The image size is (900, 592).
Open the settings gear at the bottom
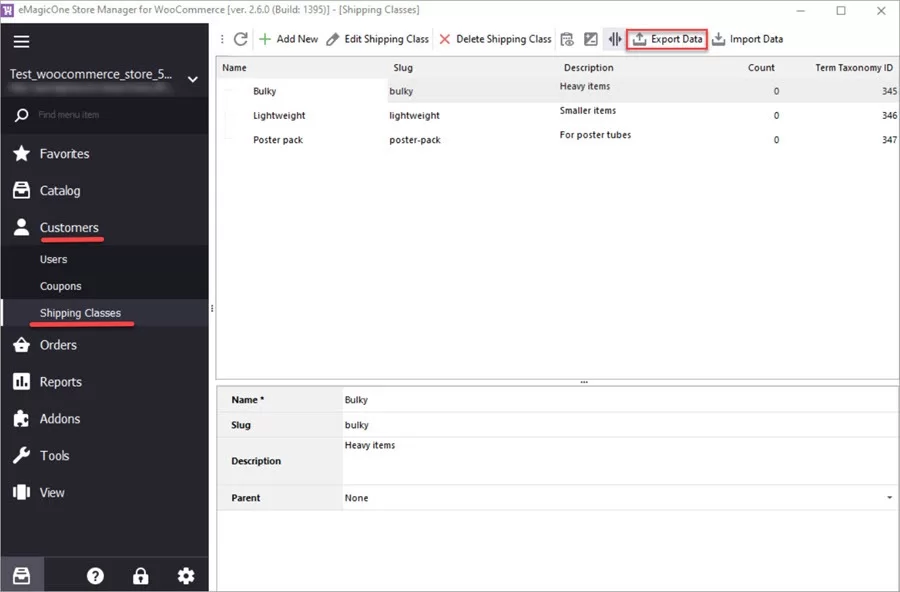(x=185, y=575)
